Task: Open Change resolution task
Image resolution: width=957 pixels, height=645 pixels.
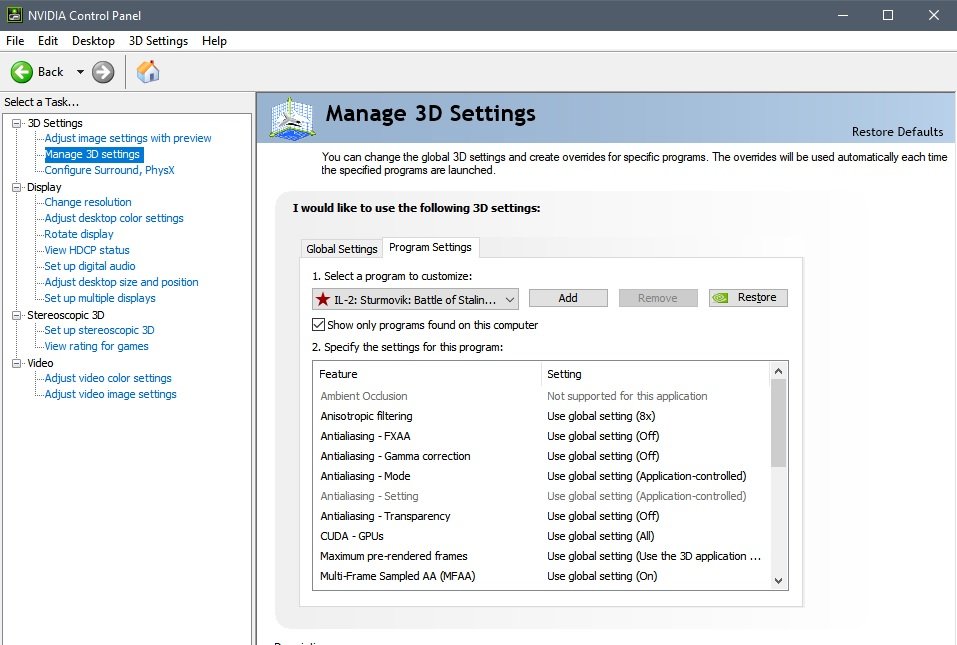Action: click(x=88, y=202)
